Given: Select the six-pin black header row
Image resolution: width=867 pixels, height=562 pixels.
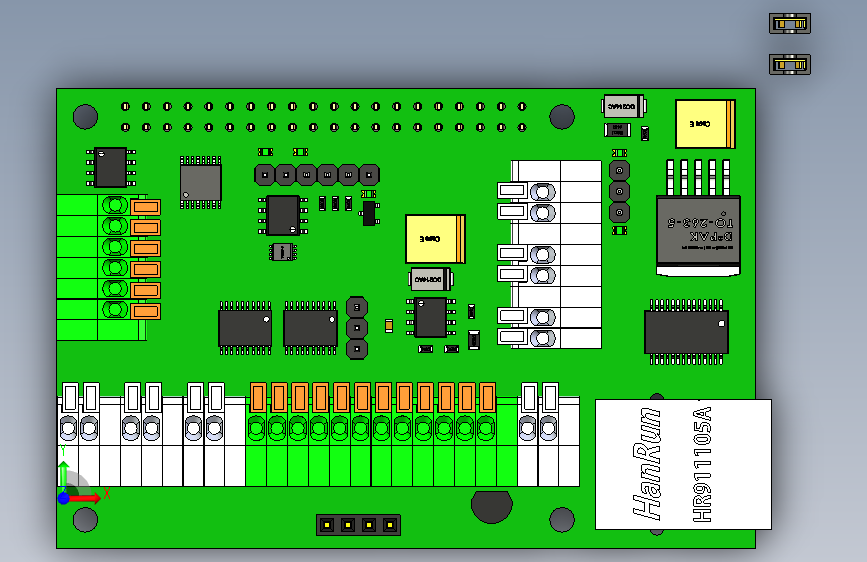Looking at the screenshot, I should click(x=317, y=175).
